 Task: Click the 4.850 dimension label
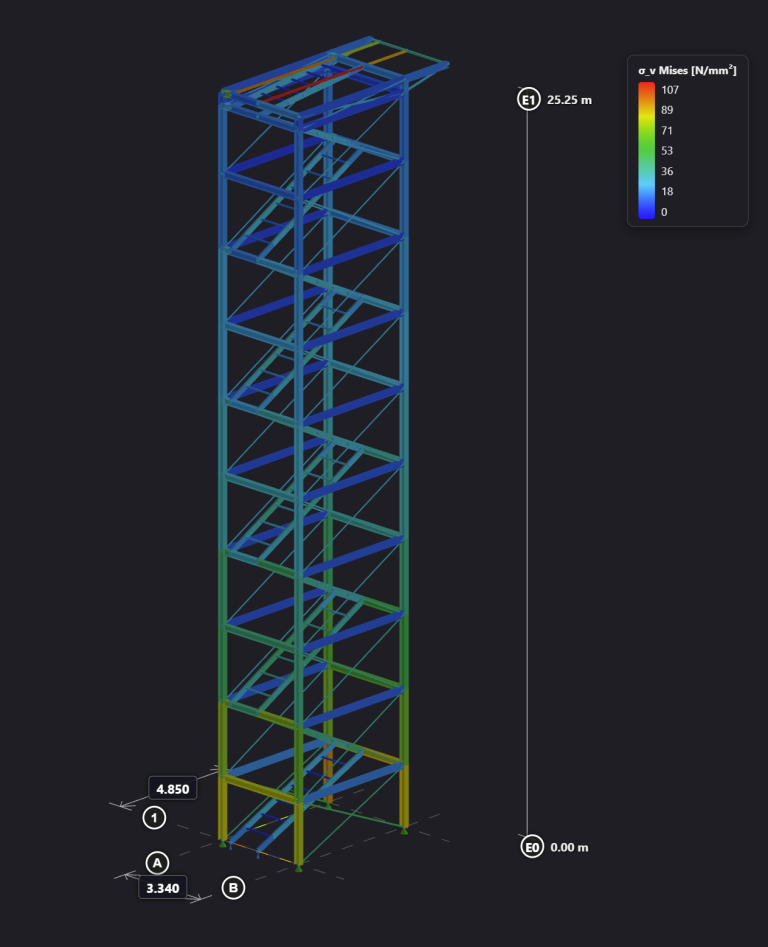[173, 788]
